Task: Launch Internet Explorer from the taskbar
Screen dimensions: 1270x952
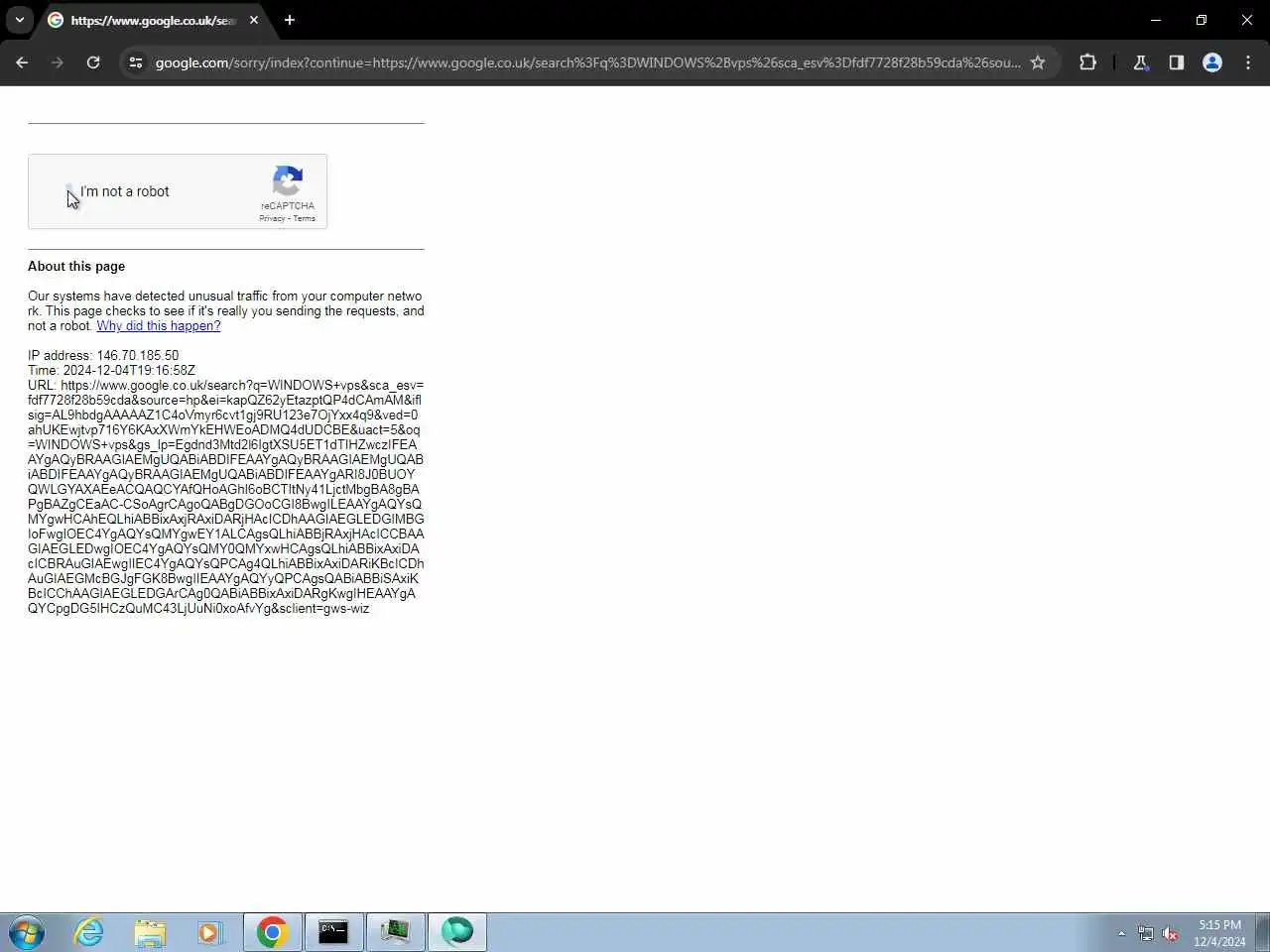Action: [x=89, y=932]
